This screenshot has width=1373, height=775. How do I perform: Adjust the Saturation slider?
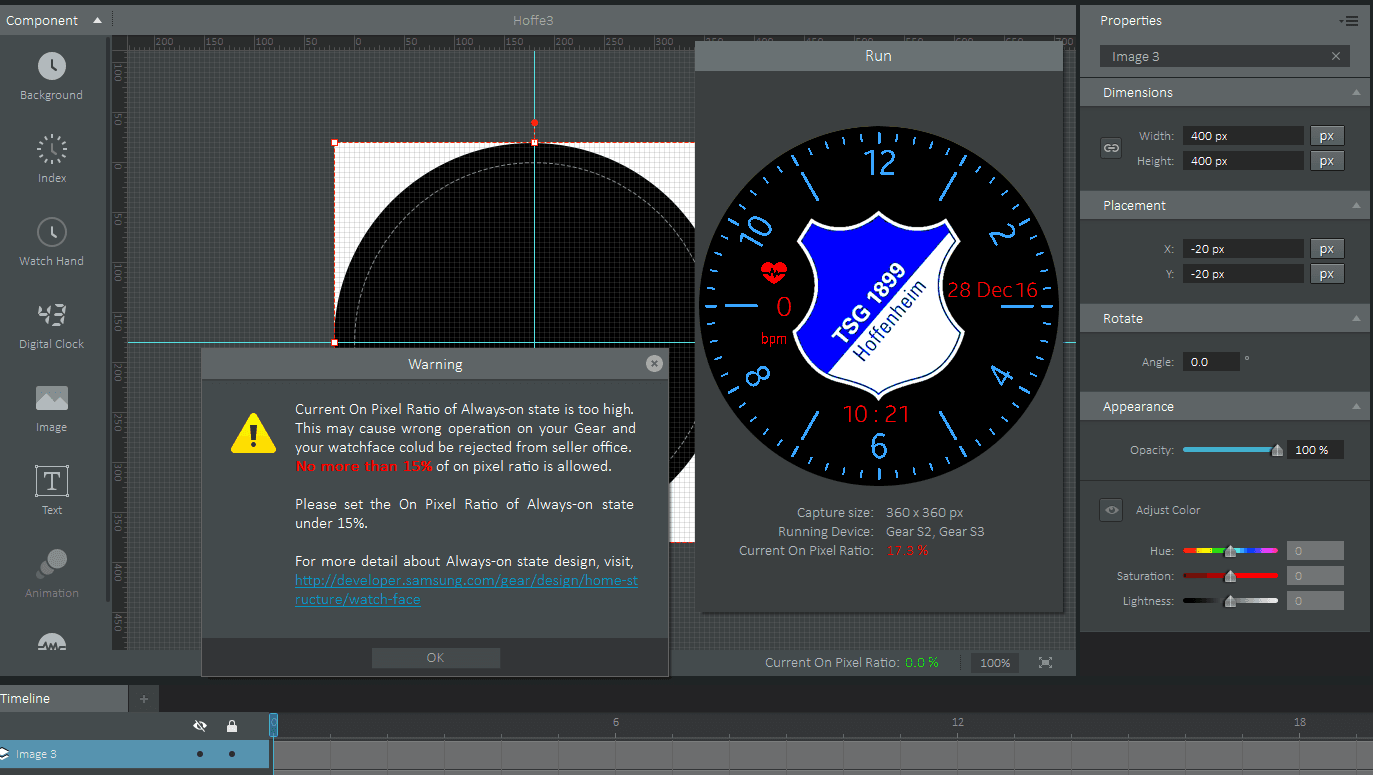click(1230, 576)
